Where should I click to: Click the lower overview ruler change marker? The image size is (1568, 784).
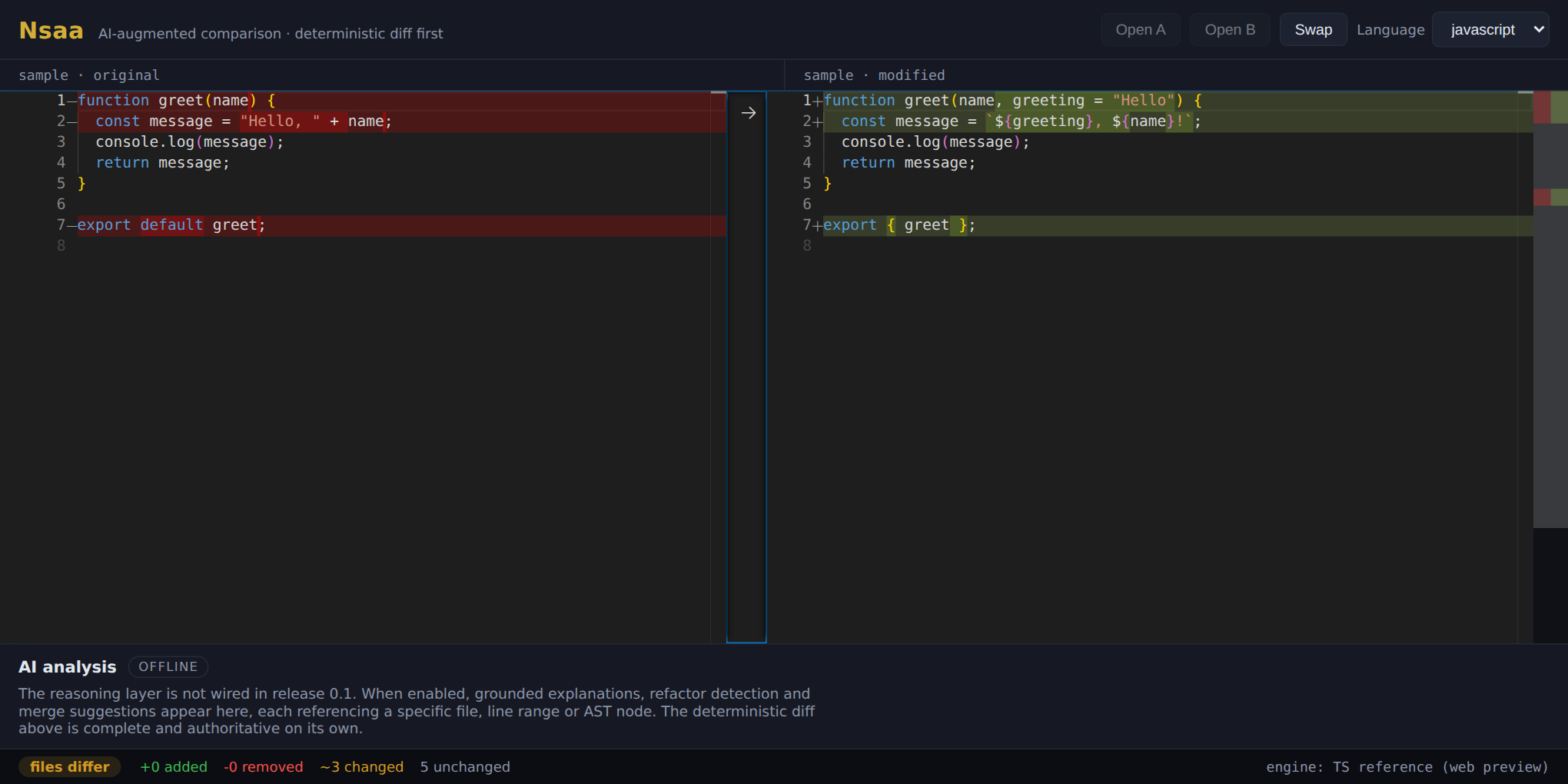(x=1550, y=197)
